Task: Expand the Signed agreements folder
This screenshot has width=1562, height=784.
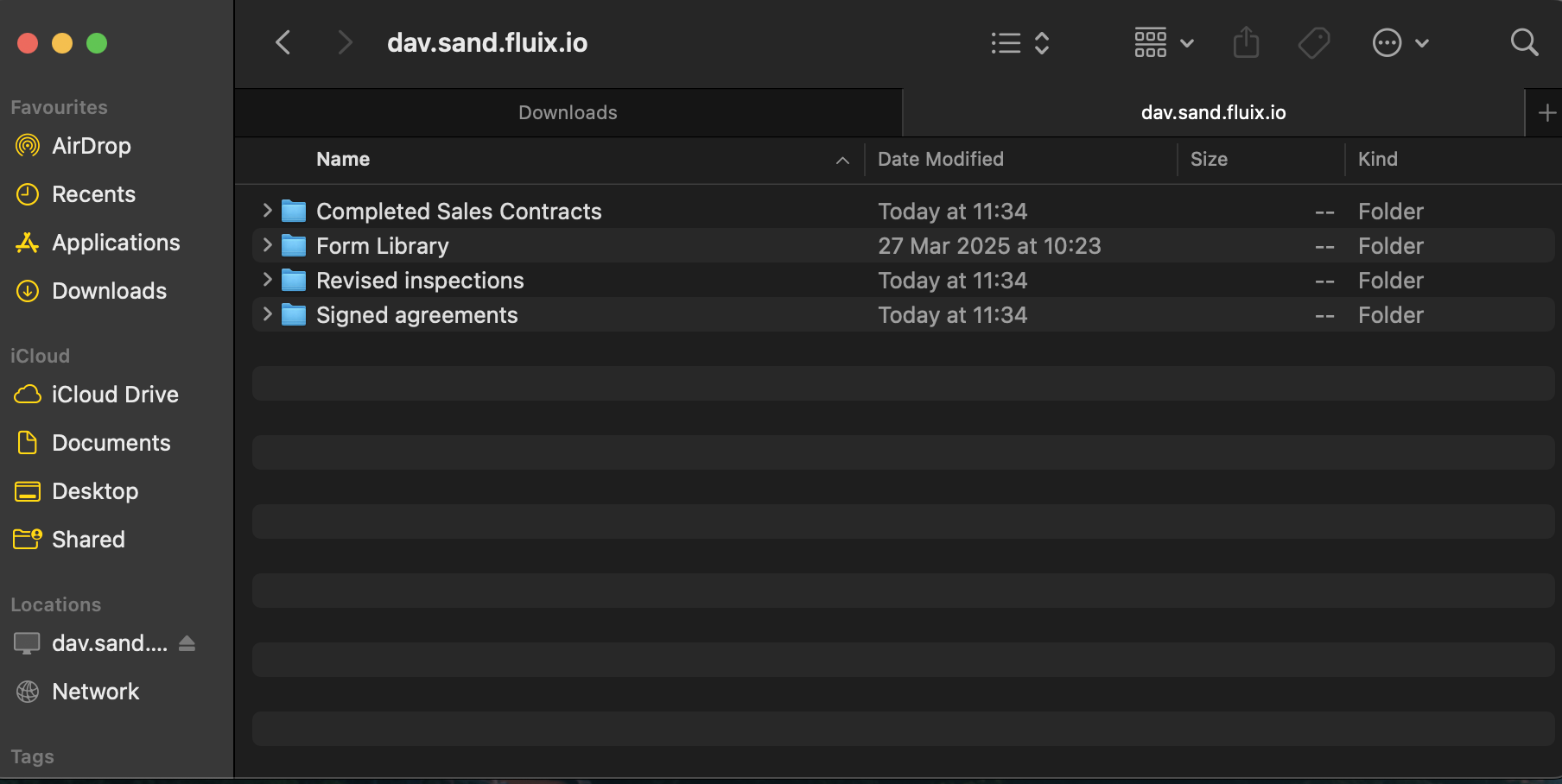Action: (x=267, y=314)
